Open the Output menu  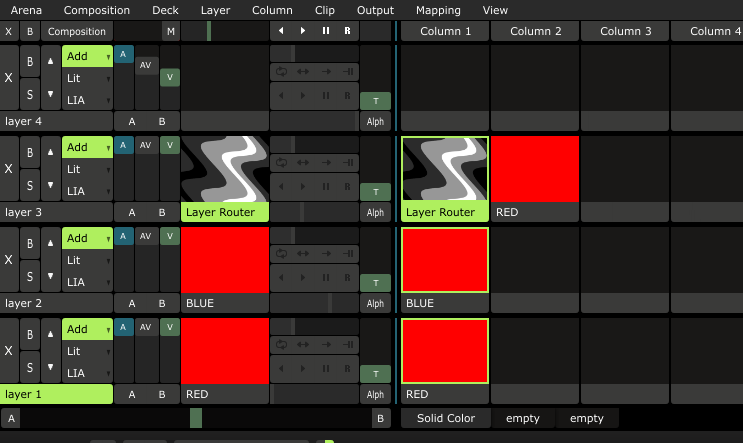tap(375, 10)
